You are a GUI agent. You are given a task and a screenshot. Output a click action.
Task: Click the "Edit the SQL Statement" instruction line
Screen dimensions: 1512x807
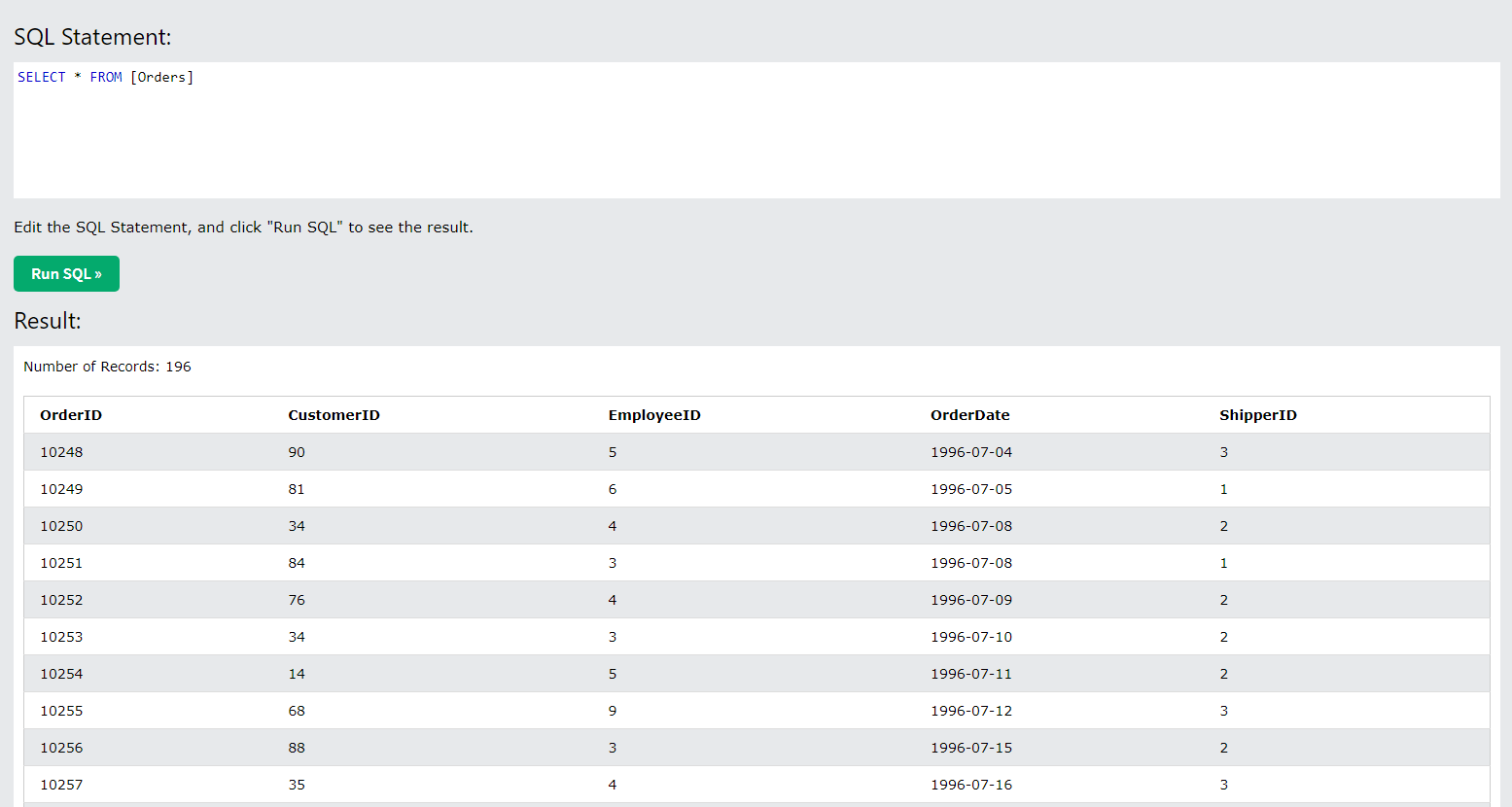point(243,228)
